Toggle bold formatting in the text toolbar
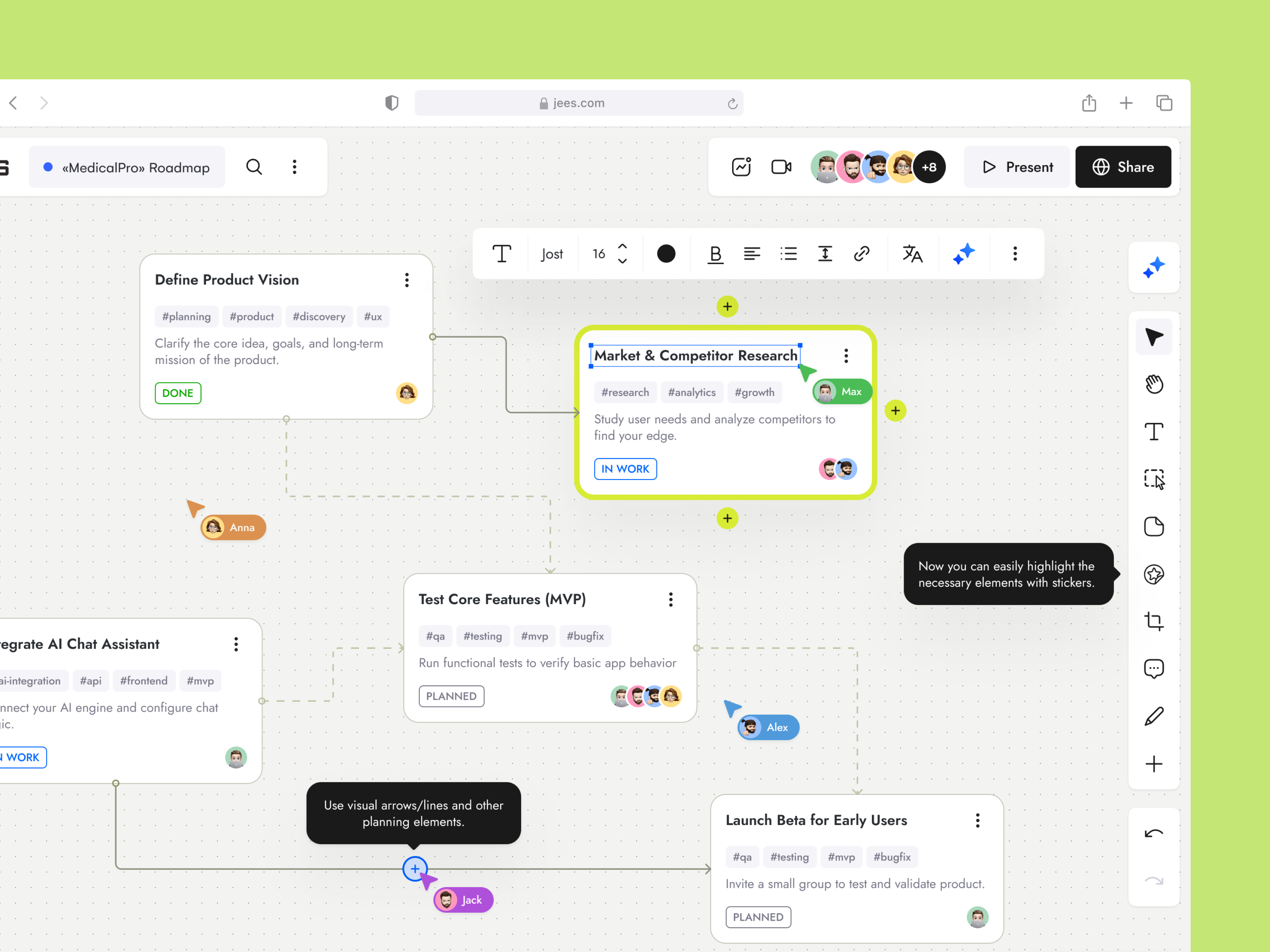This screenshot has height=952, width=1270. point(715,253)
